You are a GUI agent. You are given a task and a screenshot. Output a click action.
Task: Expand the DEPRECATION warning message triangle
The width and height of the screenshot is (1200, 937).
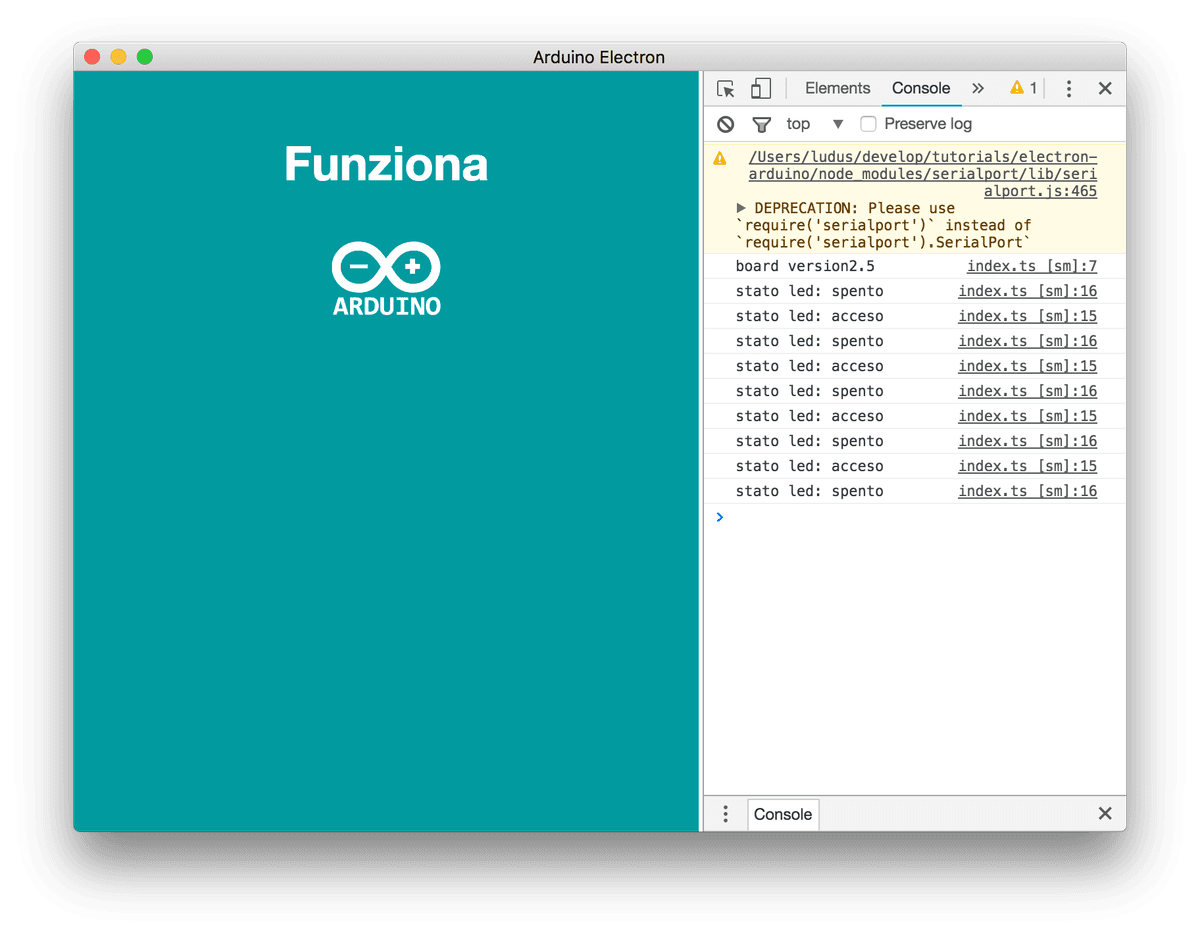click(741, 208)
